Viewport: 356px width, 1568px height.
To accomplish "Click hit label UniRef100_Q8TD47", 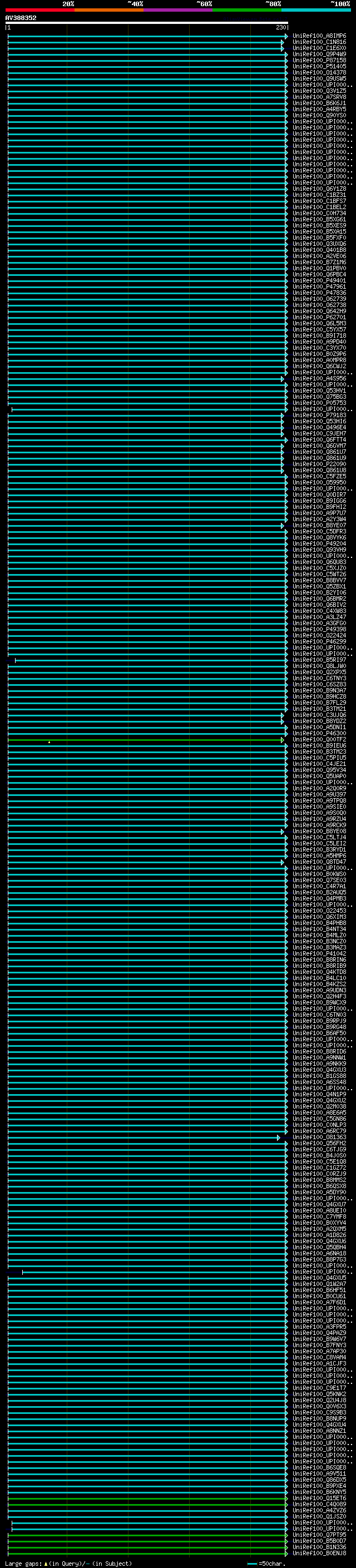I will (x=319, y=862).
